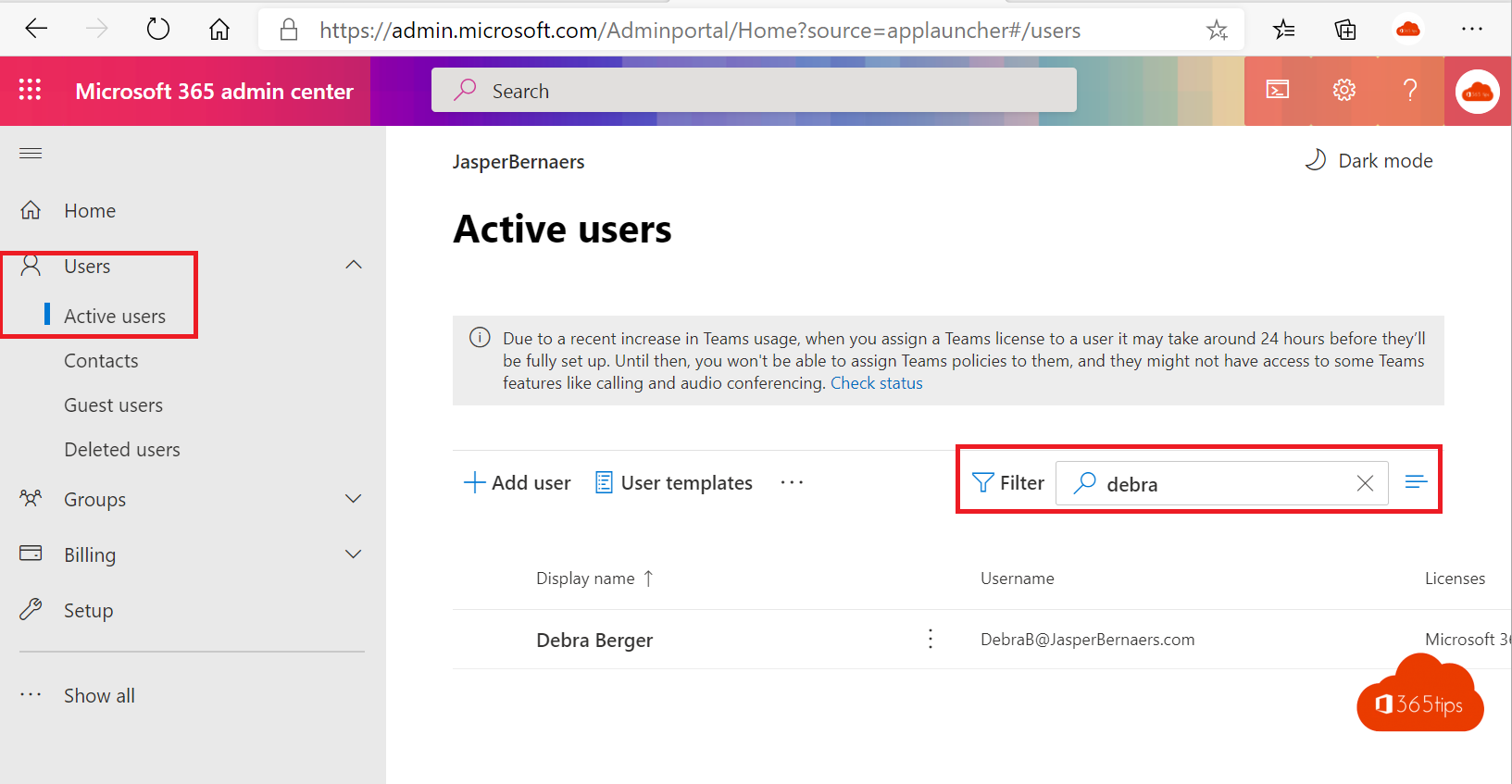The width and height of the screenshot is (1512, 784).
Task: Open Debra Berger's row actions menu
Action: tap(931, 639)
